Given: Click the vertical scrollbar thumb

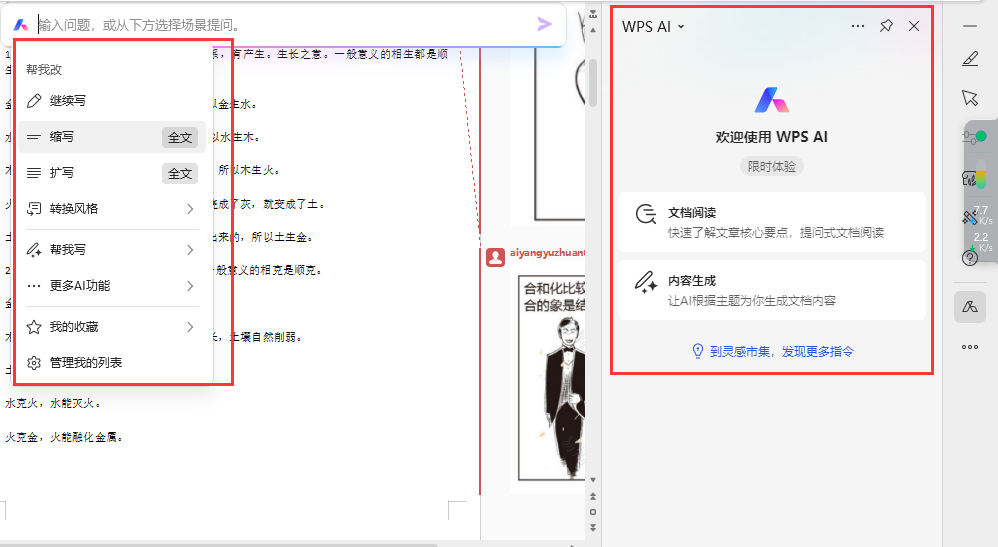Looking at the screenshot, I should point(593,83).
